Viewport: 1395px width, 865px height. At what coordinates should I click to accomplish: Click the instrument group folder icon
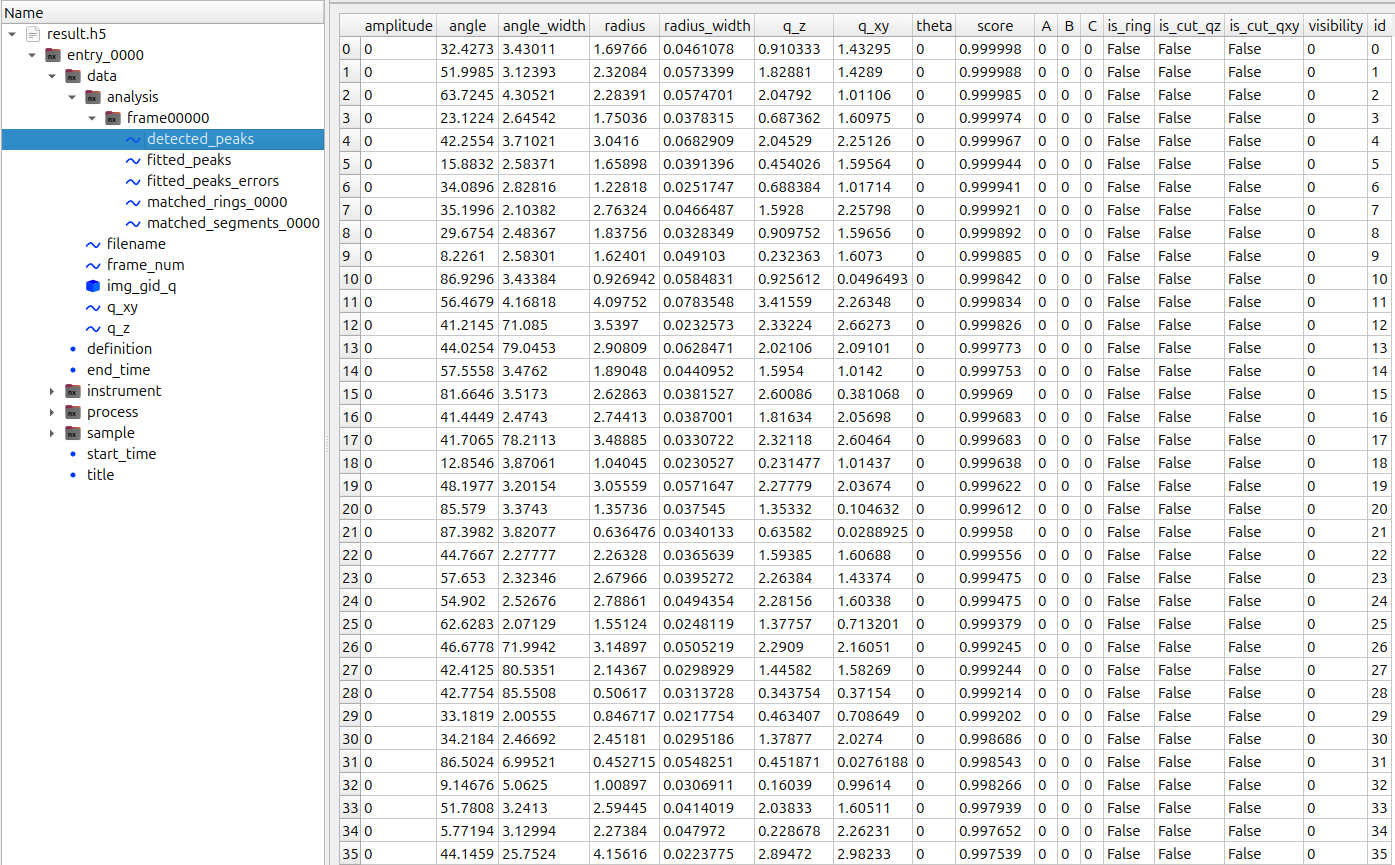tap(73, 391)
